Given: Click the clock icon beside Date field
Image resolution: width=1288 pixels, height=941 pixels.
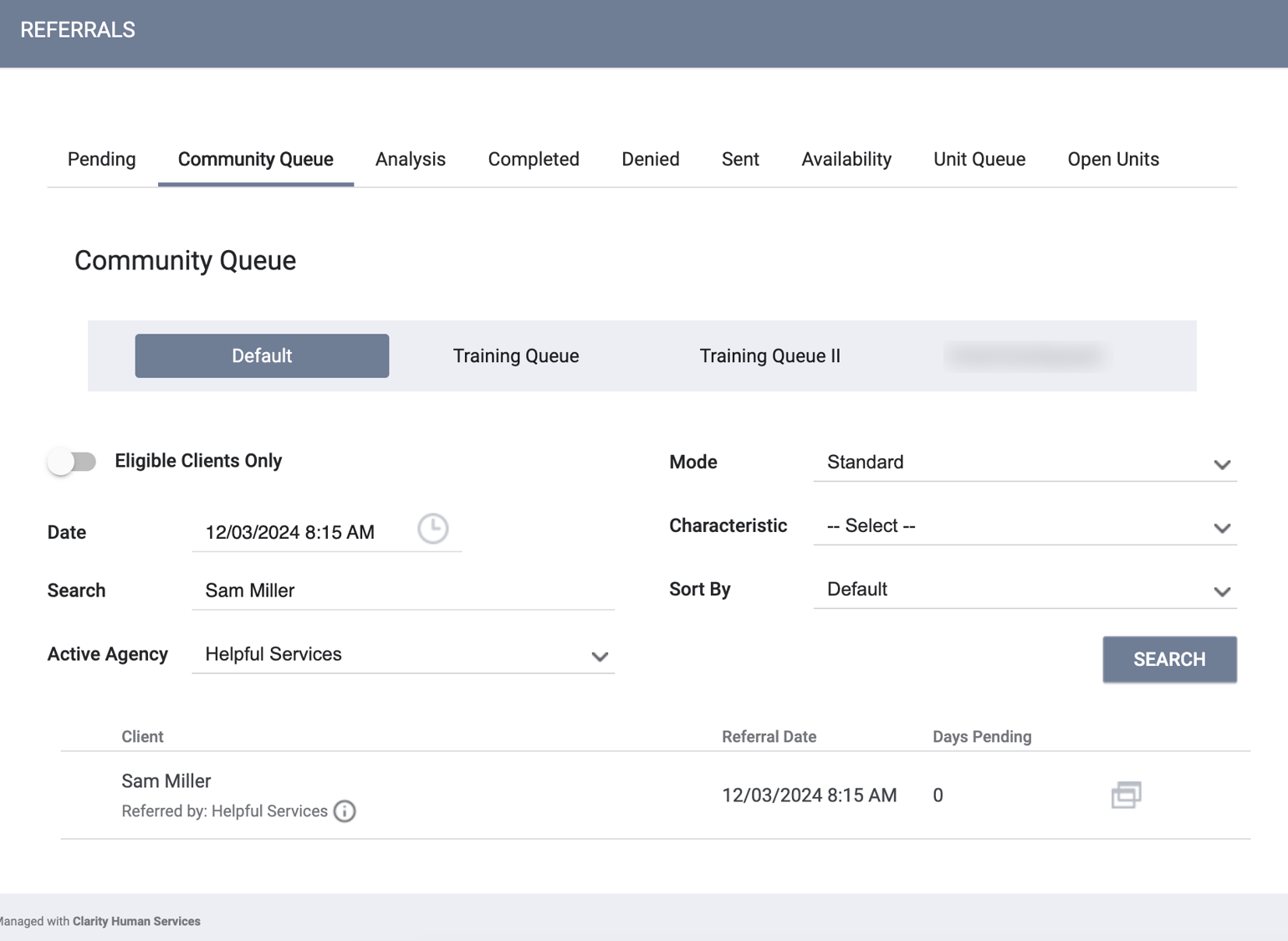Looking at the screenshot, I should [432, 529].
